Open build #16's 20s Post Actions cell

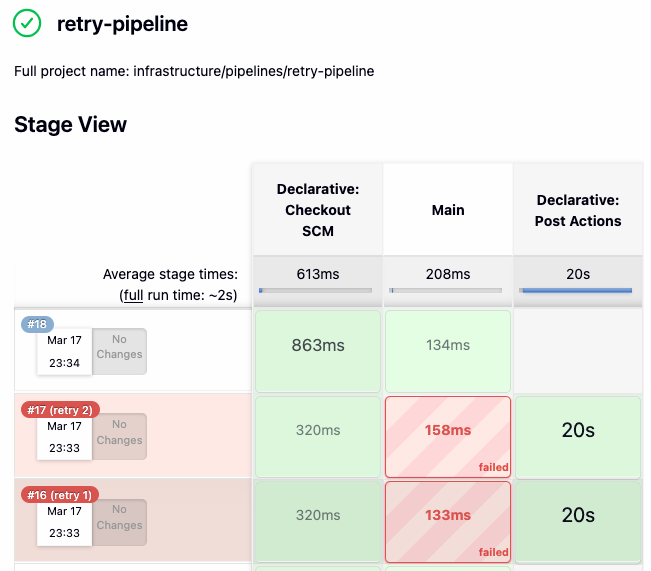[x=578, y=516]
